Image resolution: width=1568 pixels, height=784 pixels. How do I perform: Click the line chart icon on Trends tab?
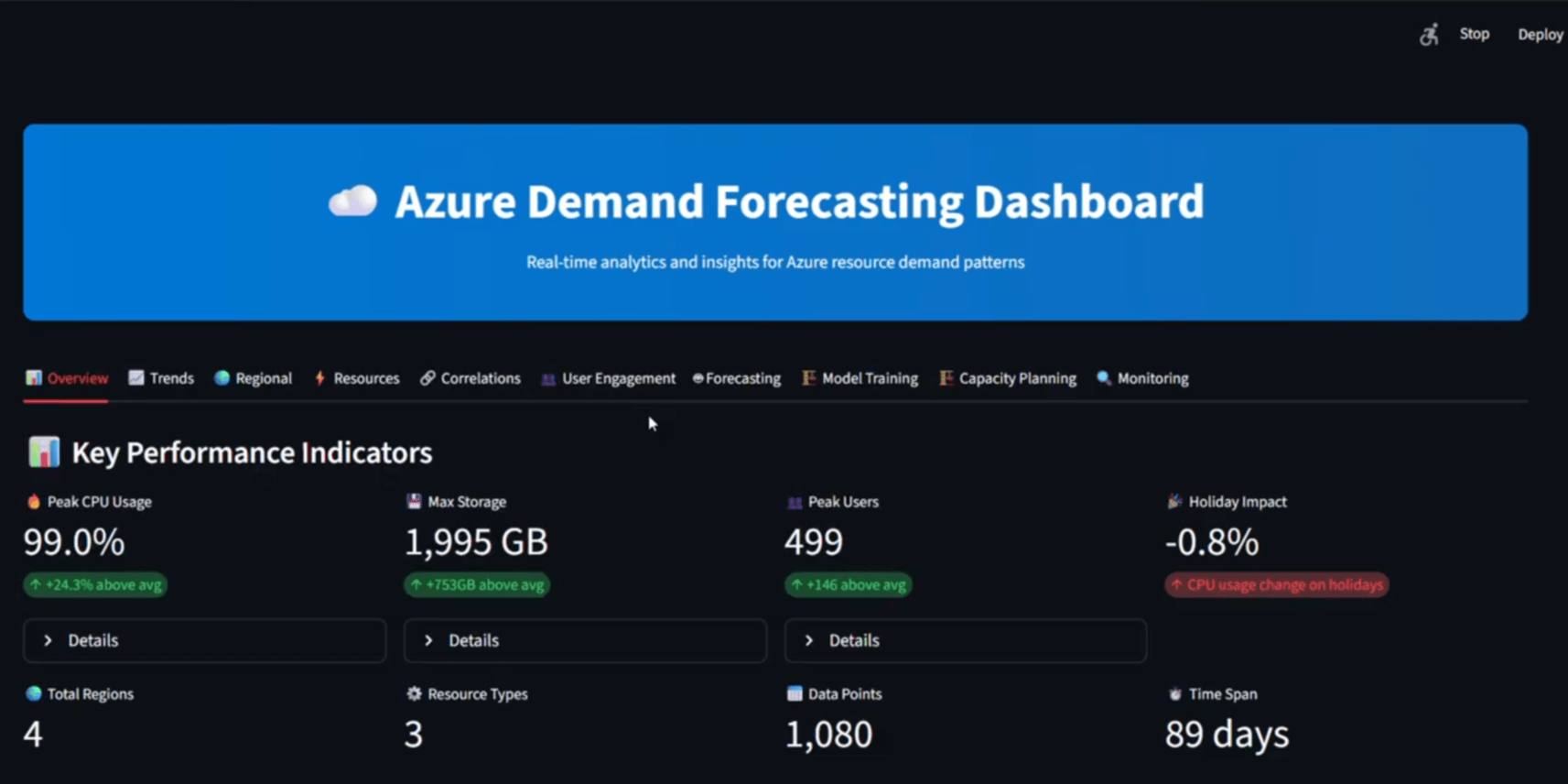tap(135, 377)
